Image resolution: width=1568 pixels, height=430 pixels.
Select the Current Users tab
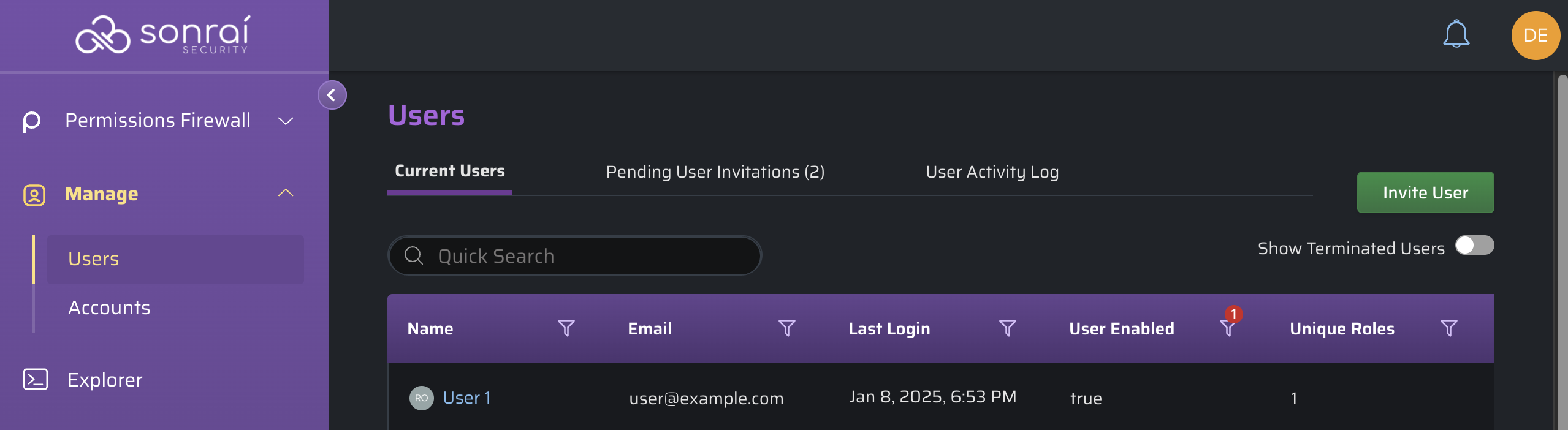449,172
